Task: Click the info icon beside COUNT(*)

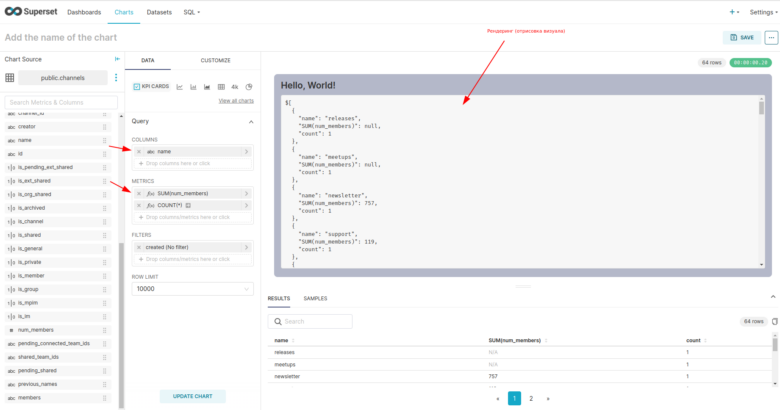Action: click(188, 205)
